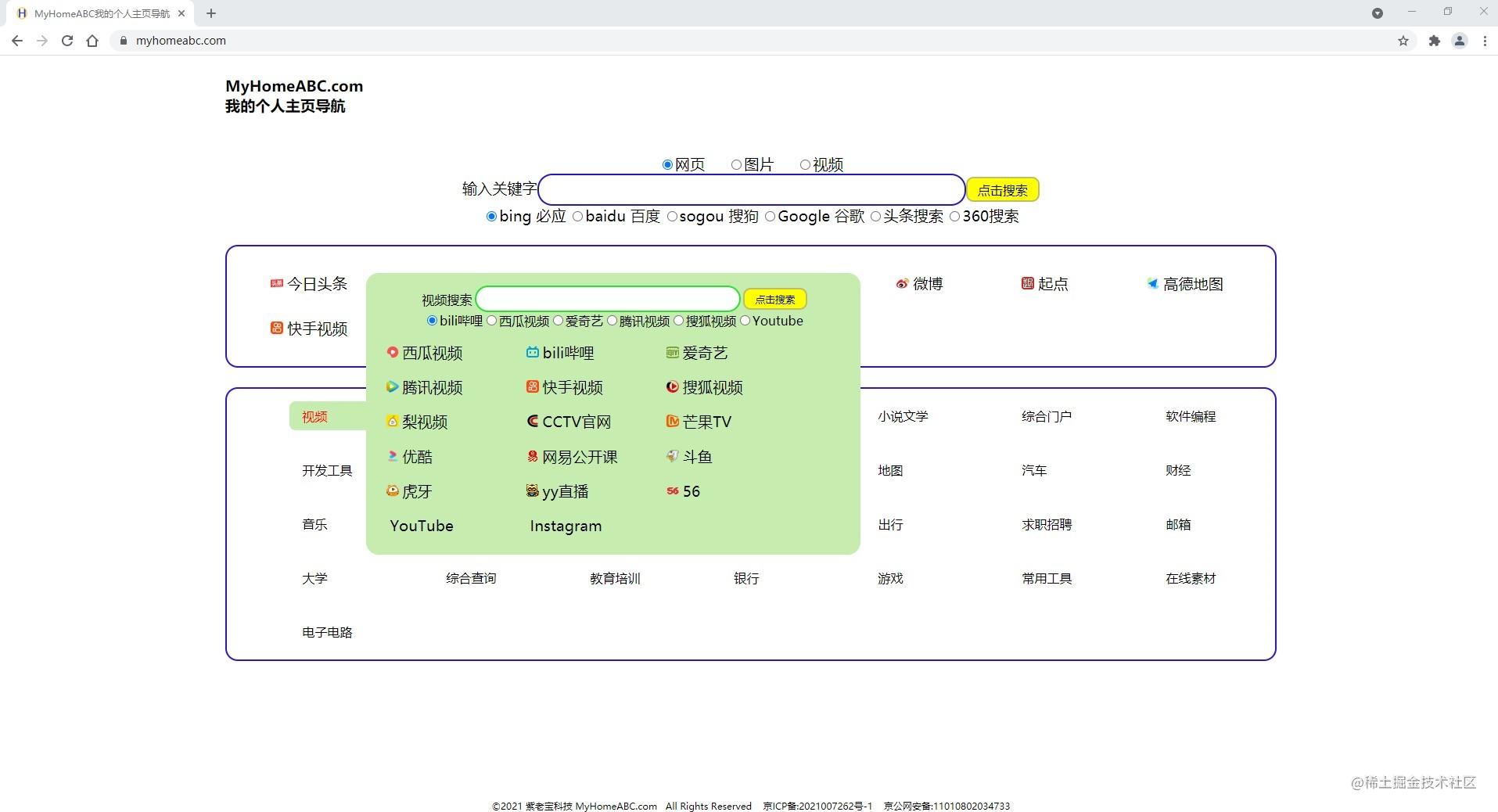The image size is (1498, 812).
Task: Open the Chrome three-dot menu
Action: click(x=1485, y=41)
